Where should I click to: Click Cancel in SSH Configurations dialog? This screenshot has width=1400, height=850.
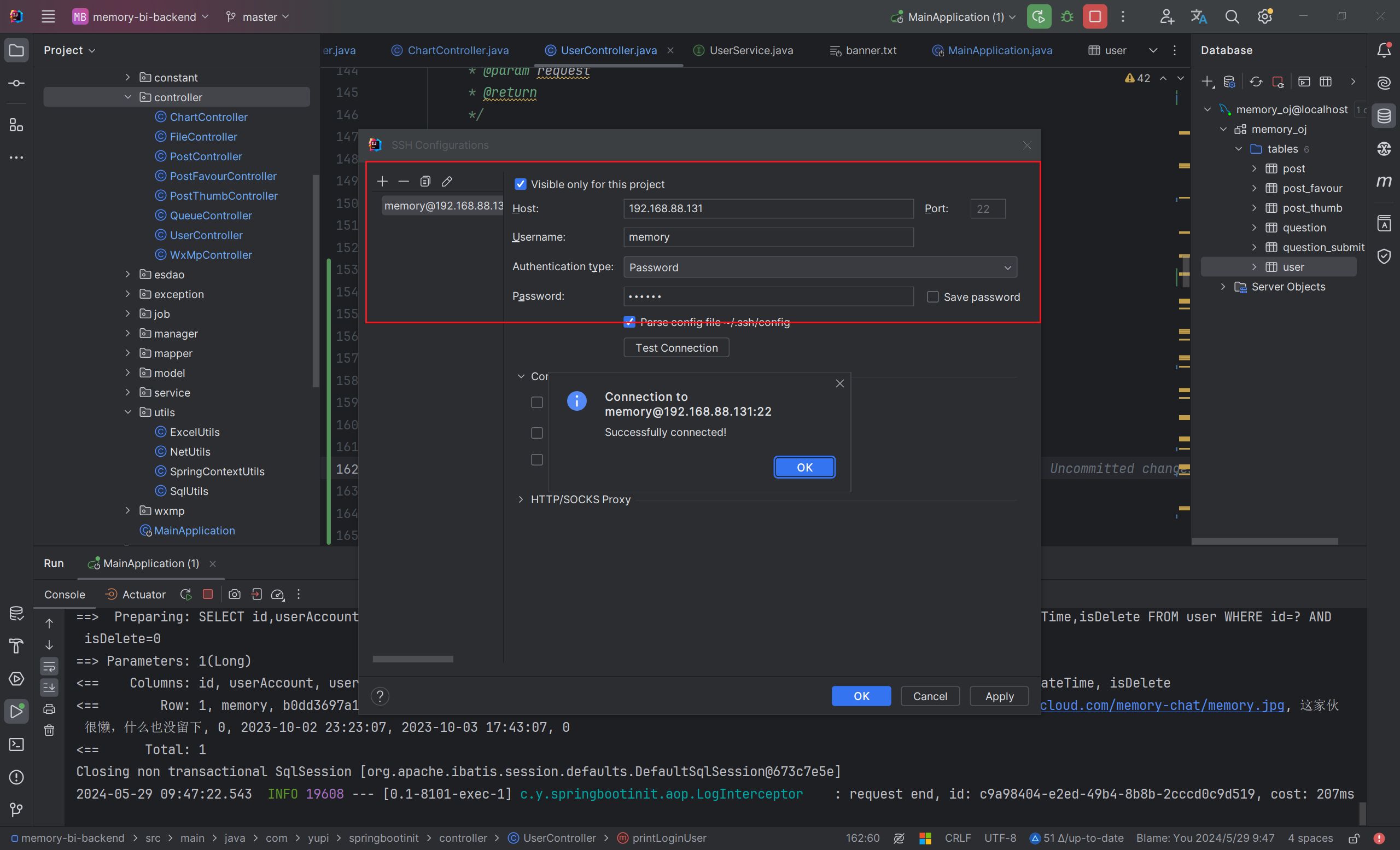(930, 696)
